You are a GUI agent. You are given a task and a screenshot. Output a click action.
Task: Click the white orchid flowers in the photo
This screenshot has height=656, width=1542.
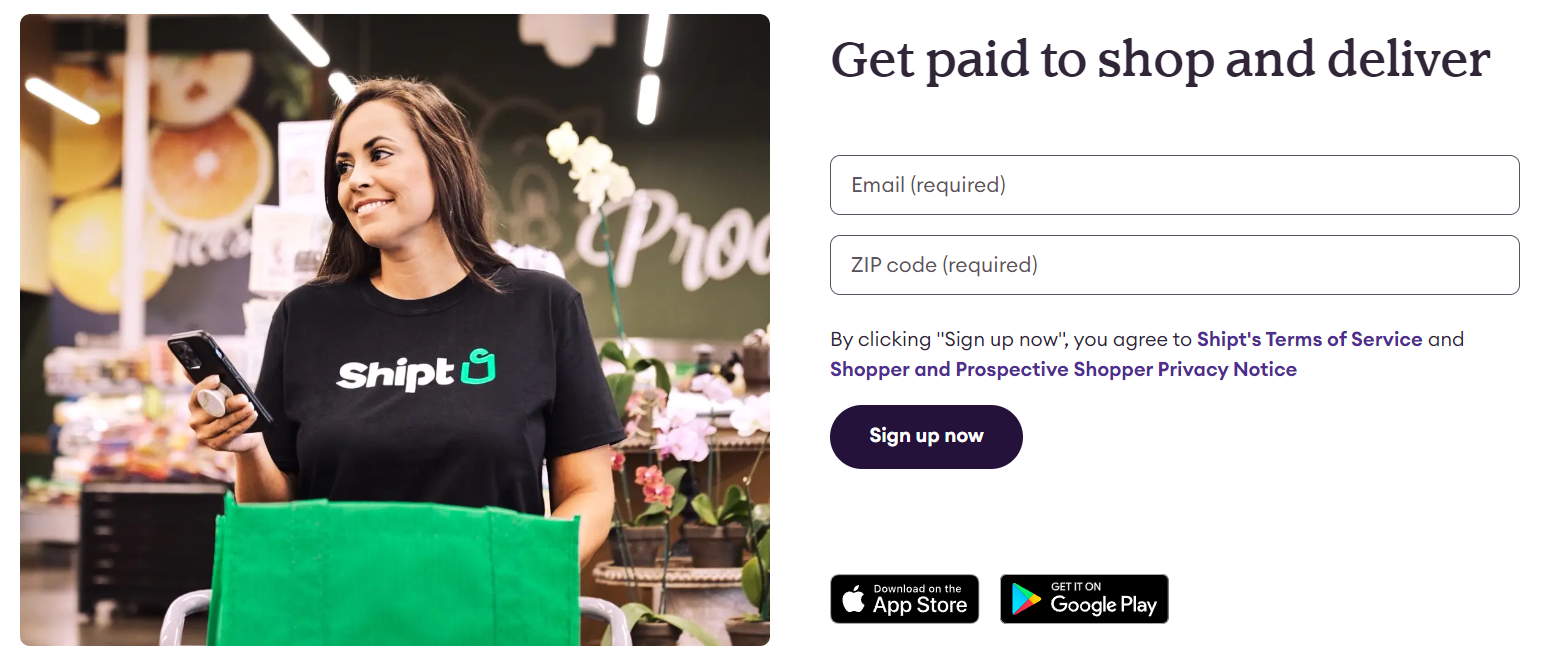pos(590,165)
